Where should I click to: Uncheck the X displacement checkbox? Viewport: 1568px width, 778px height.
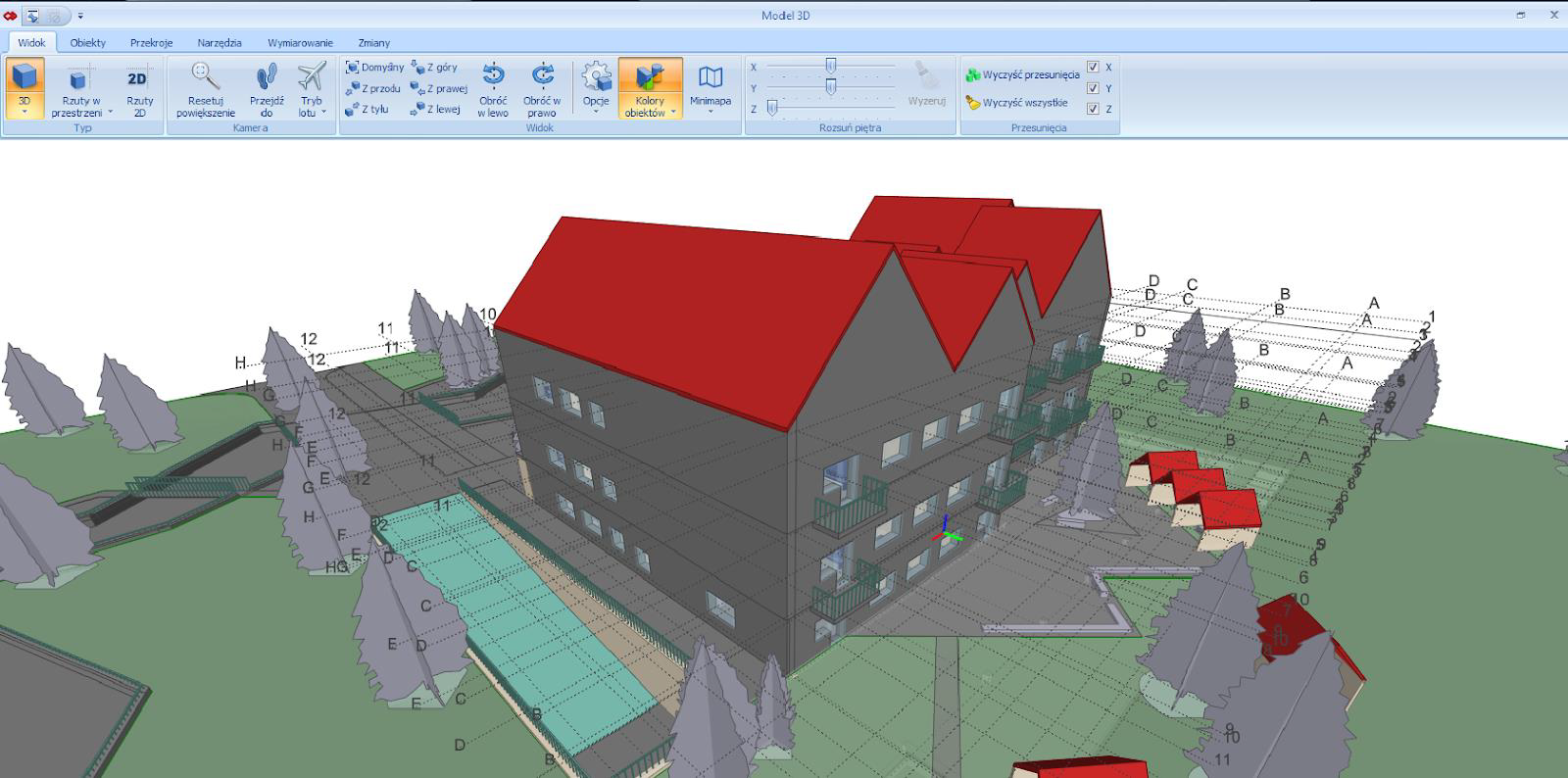pos(1093,67)
